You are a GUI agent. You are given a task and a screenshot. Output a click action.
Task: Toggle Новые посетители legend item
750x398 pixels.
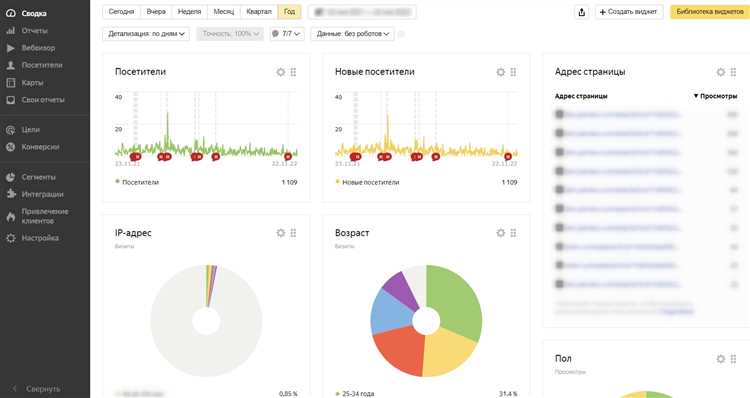pos(367,182)
